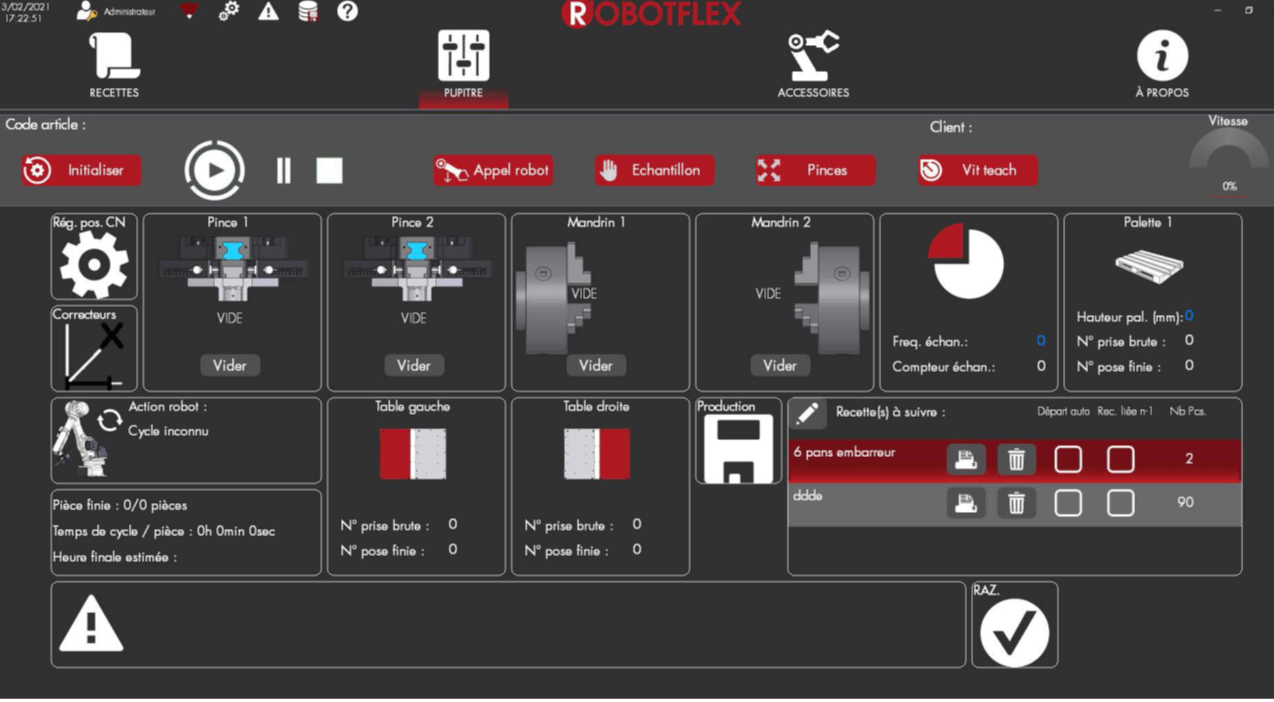The width and height of the screenshot is (1274, 702).
Task: Toggle Rec. liée n-1 for ddde
Action: (1120, 503)
